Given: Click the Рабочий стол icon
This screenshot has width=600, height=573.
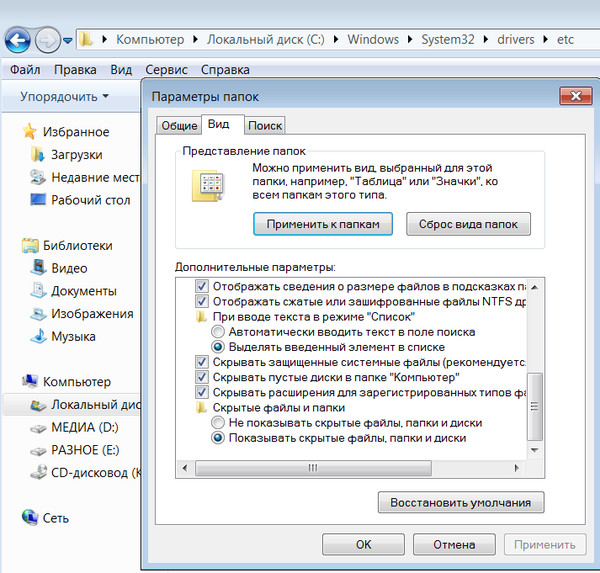Looking at the screenshot, I should click(38, 199).
